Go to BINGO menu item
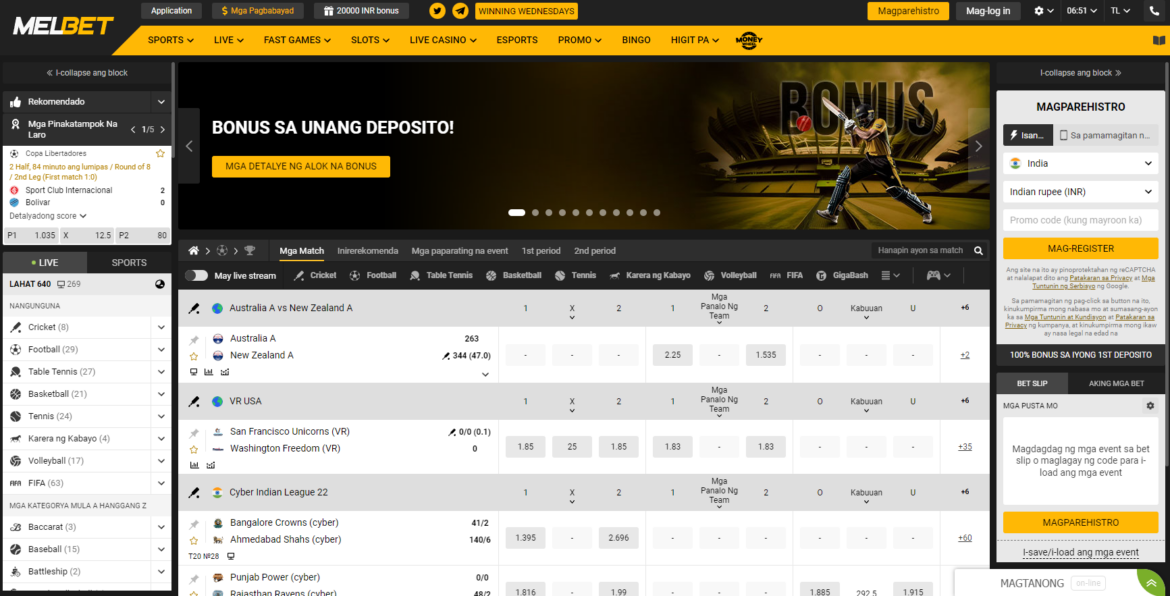This screenshot has width=1170, height=596. point(636,40)
